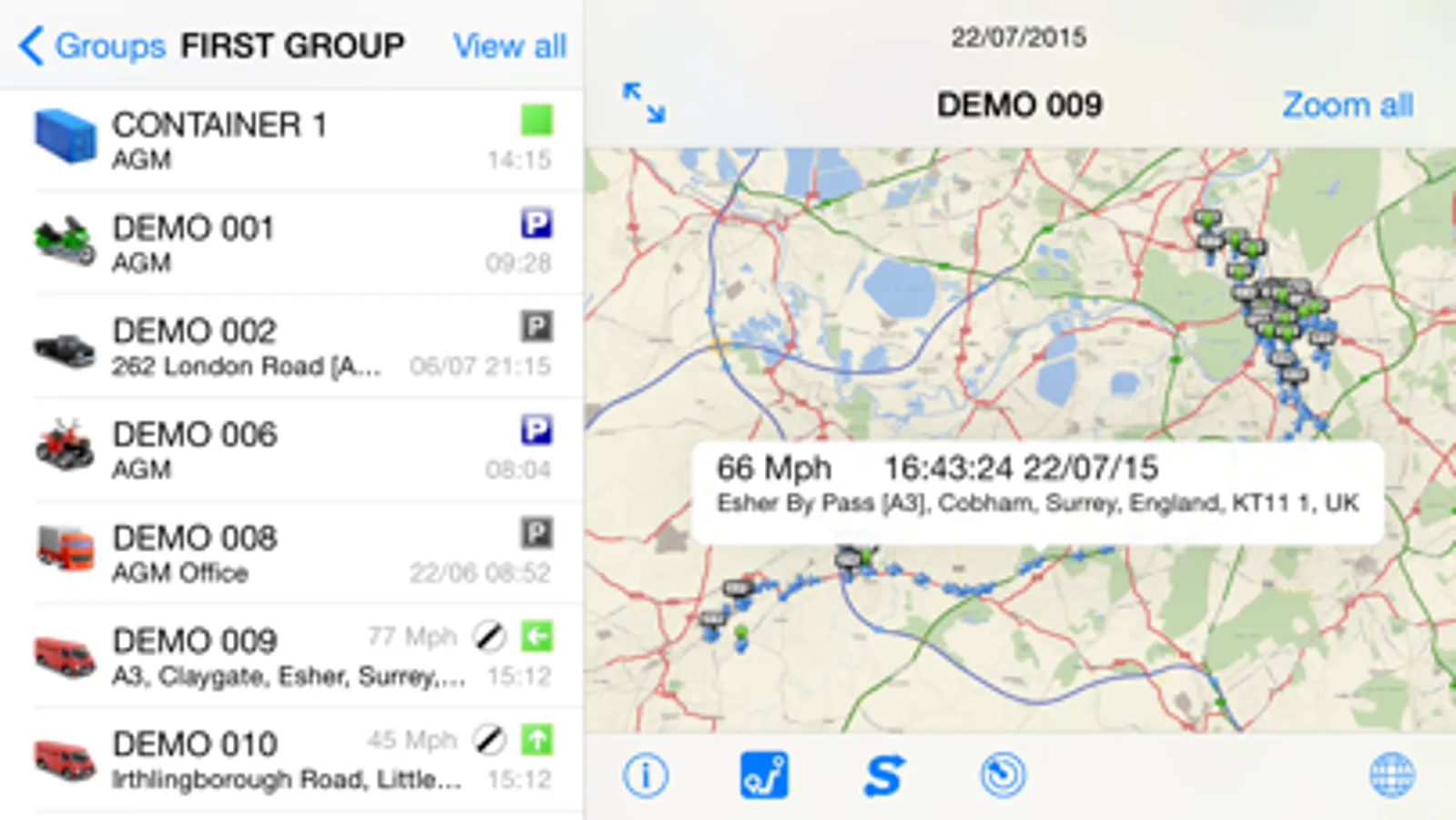The height and width of the screenshot is (820, 1456).
Task: Open the DEMO 002 row
Action: click(291, 346)
